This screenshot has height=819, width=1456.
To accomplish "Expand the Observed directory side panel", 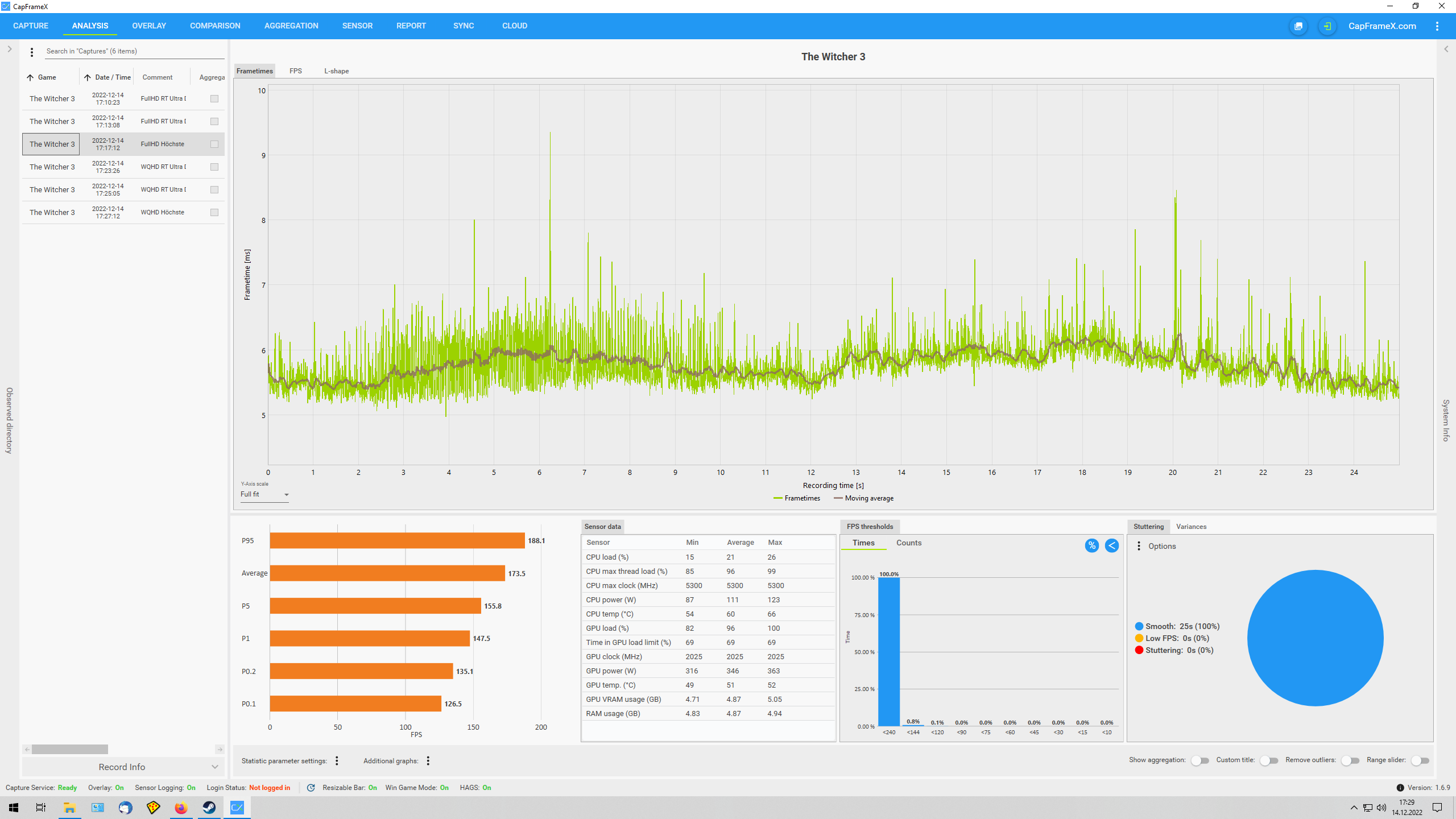I will click(x=9, y=49).
